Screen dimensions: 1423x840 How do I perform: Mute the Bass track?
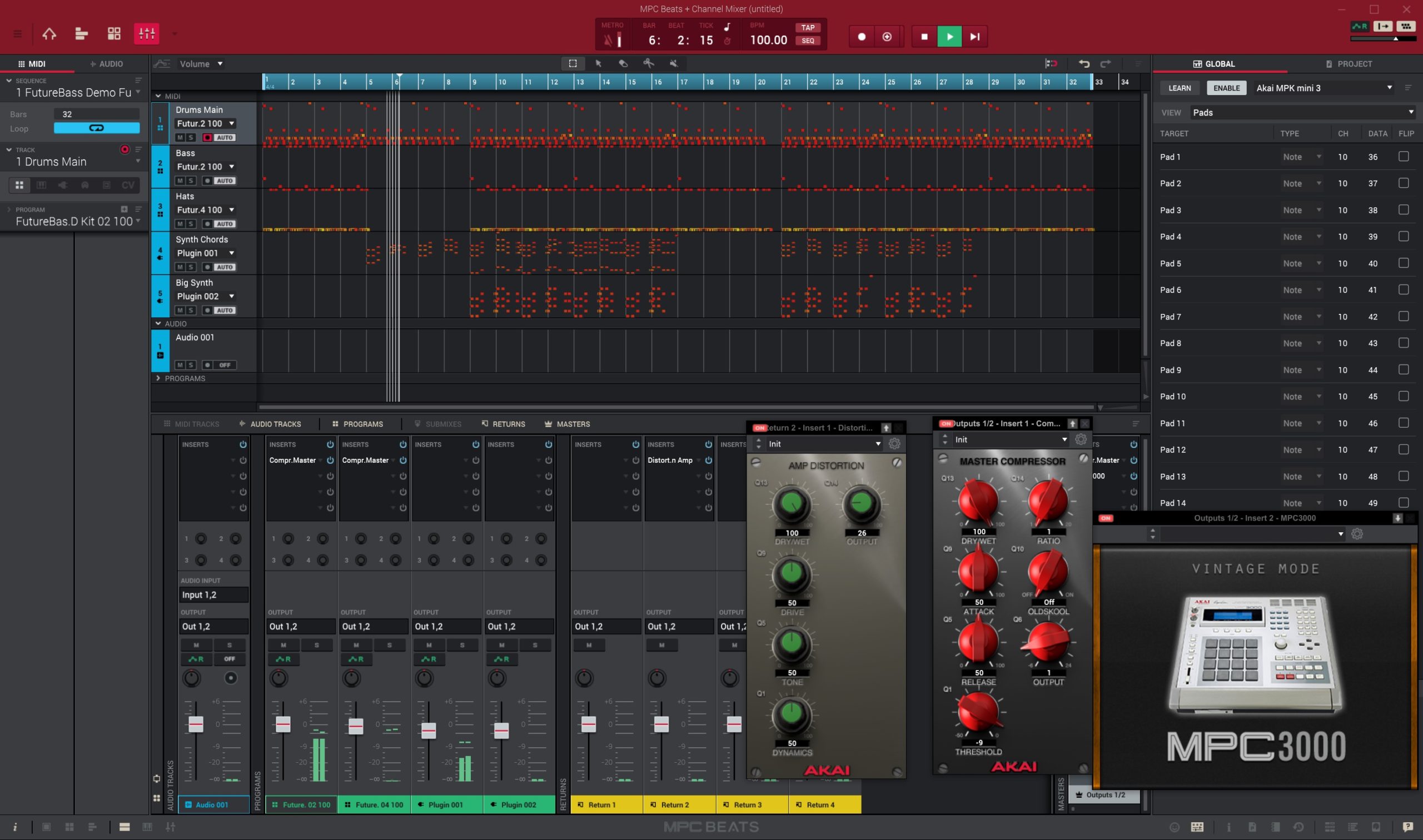pyautogui.click(x=180, y=180)
